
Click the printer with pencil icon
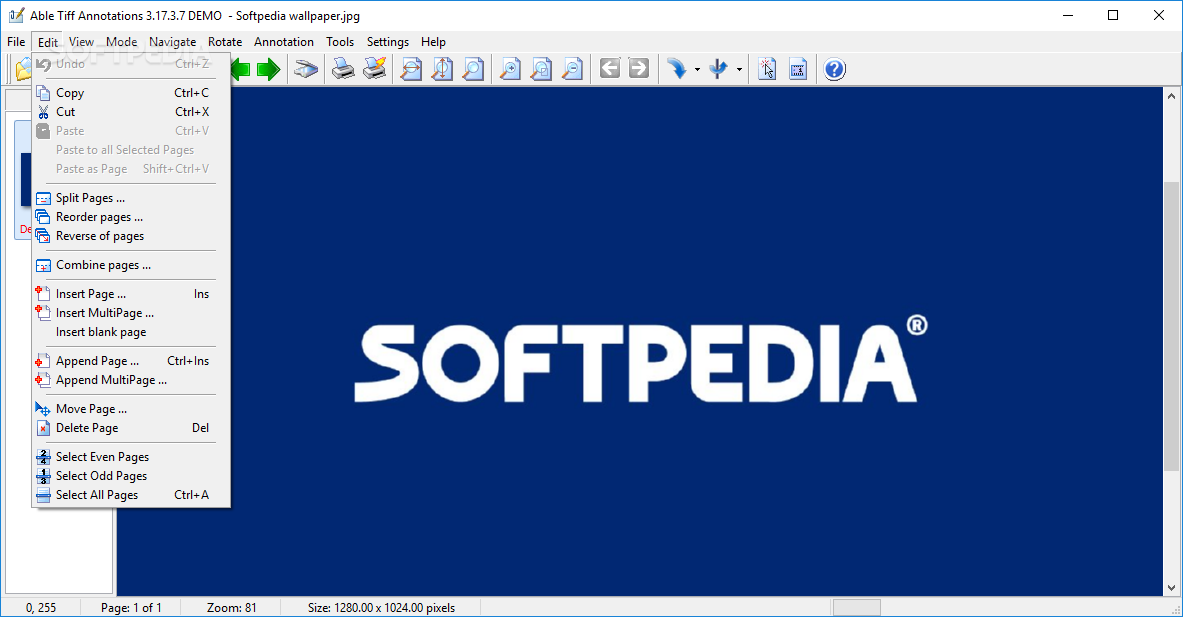pos(375,69)
